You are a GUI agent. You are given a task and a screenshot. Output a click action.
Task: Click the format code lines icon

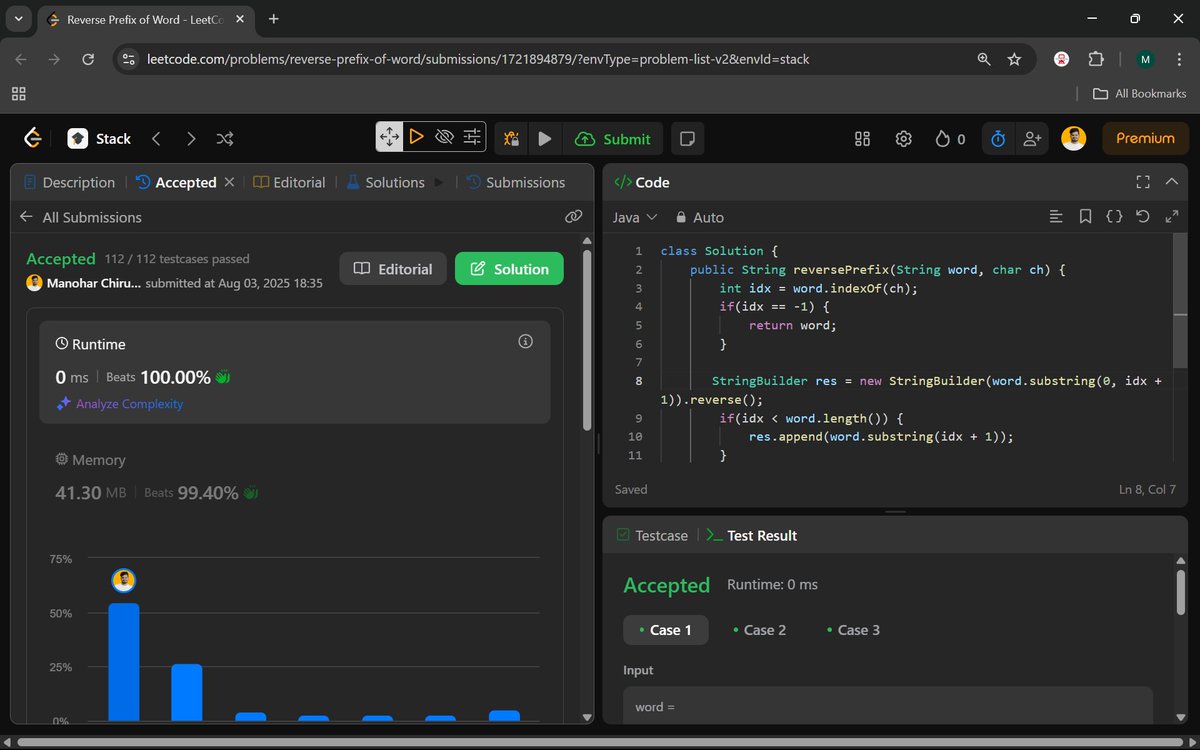point(1056,216)
